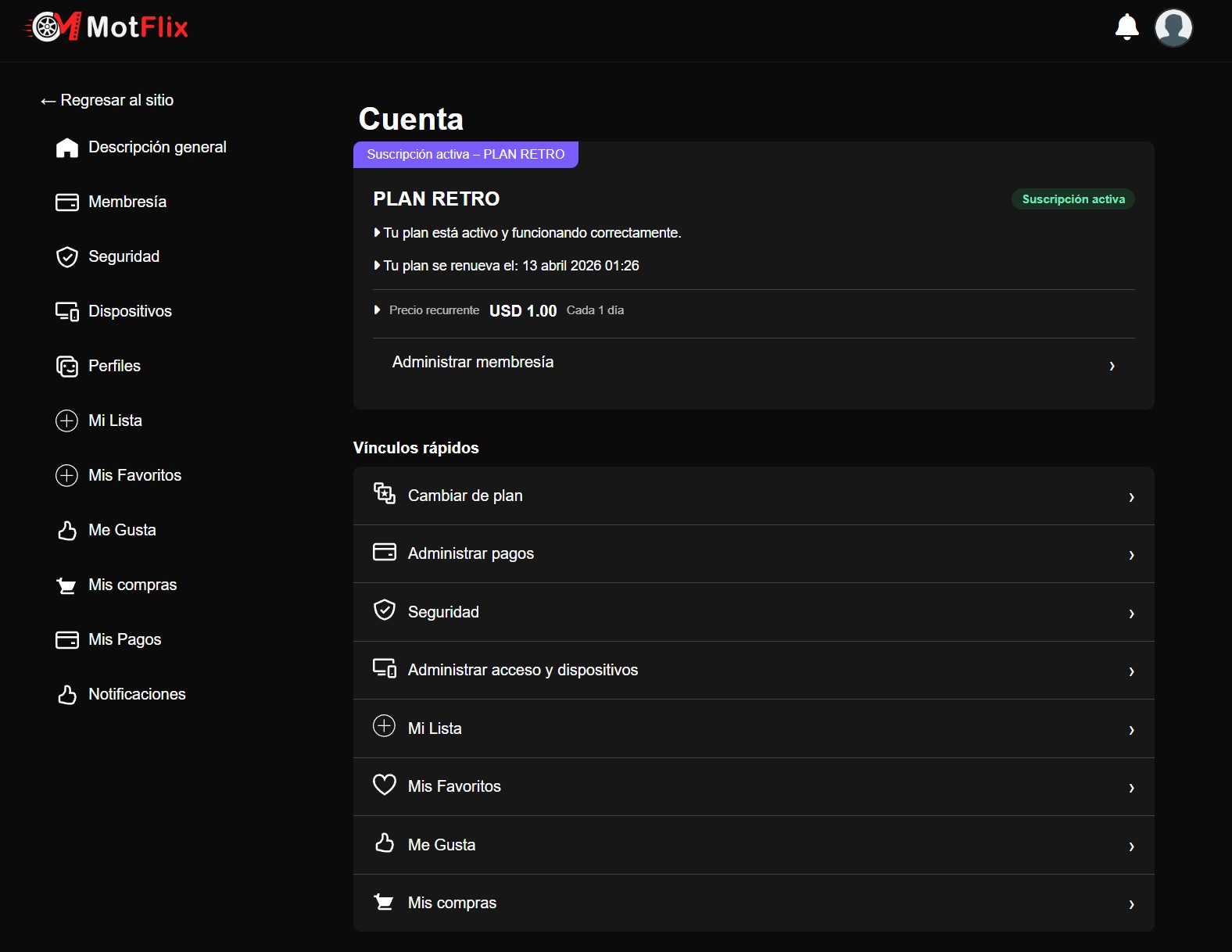Click the heart icon in Vínculos rápidos
The width and height of the screenshot is (1232, 952).
point(384,785)
